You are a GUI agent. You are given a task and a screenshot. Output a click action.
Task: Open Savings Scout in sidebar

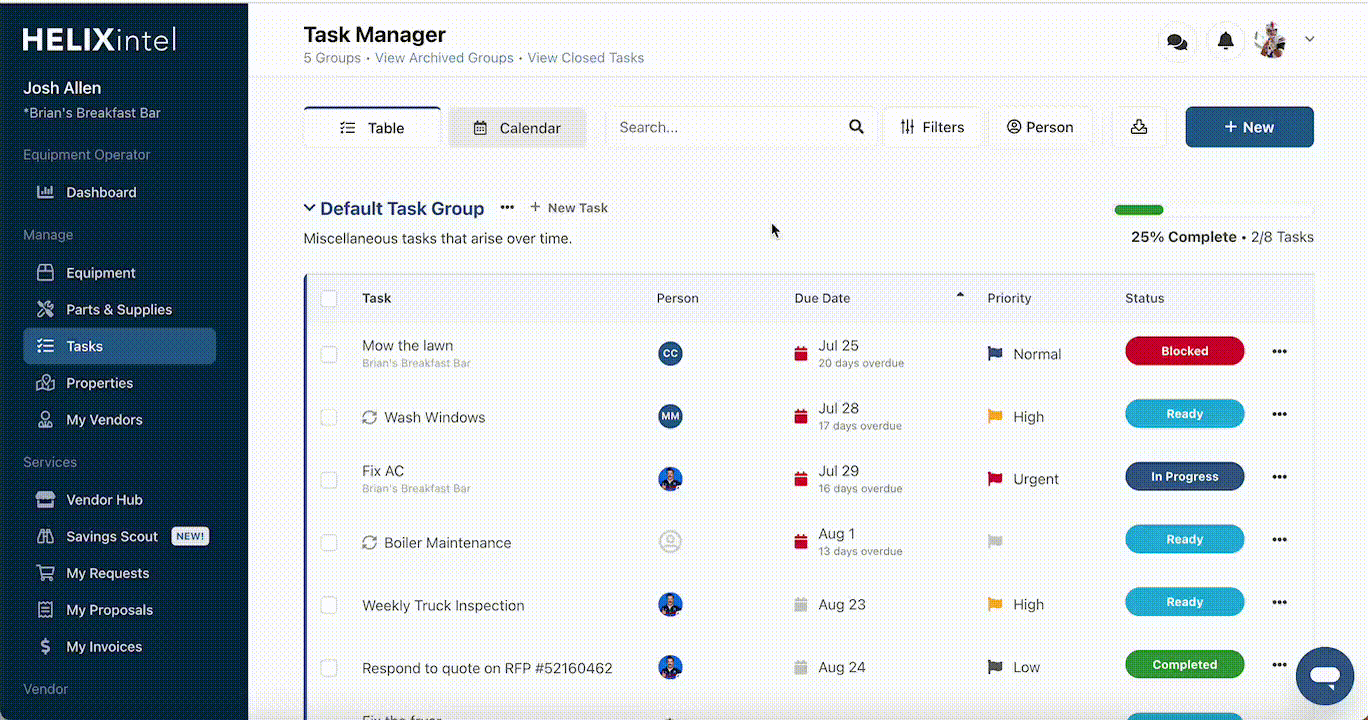(120, 537)
